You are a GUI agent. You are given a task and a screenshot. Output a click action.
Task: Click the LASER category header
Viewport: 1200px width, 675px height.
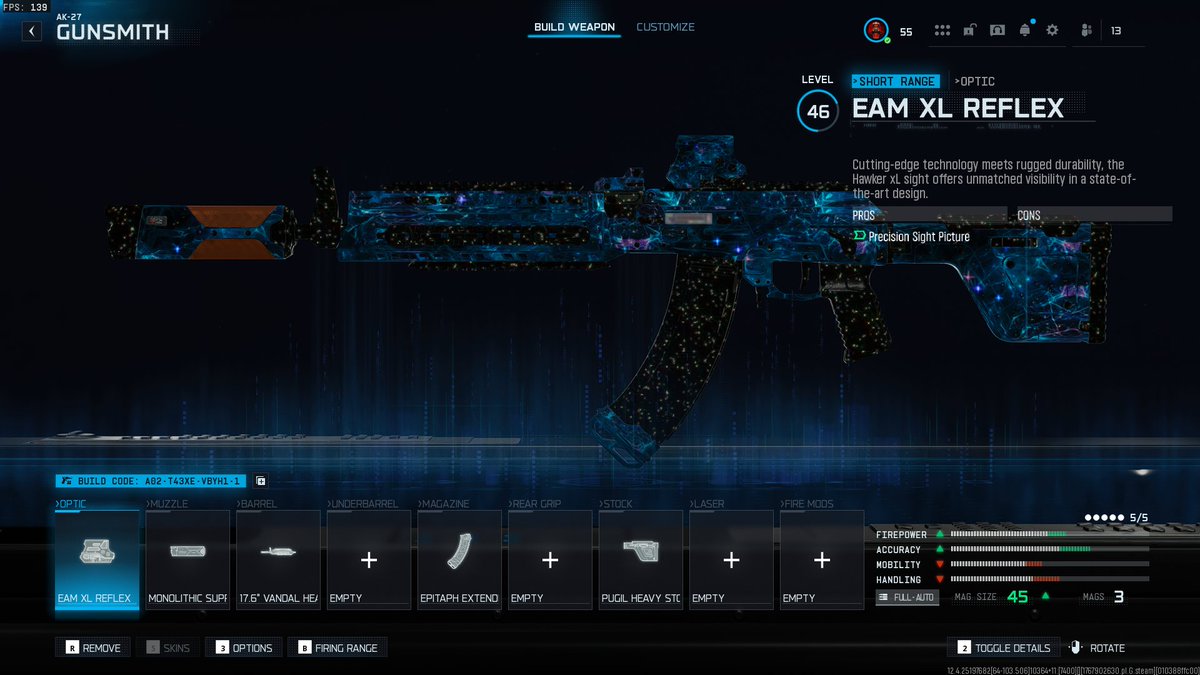(x=707, y=504)
